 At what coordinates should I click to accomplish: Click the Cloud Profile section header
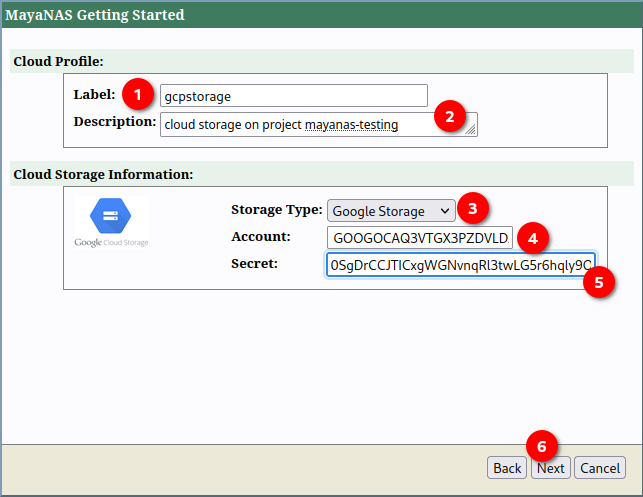(x=58, y=62)
